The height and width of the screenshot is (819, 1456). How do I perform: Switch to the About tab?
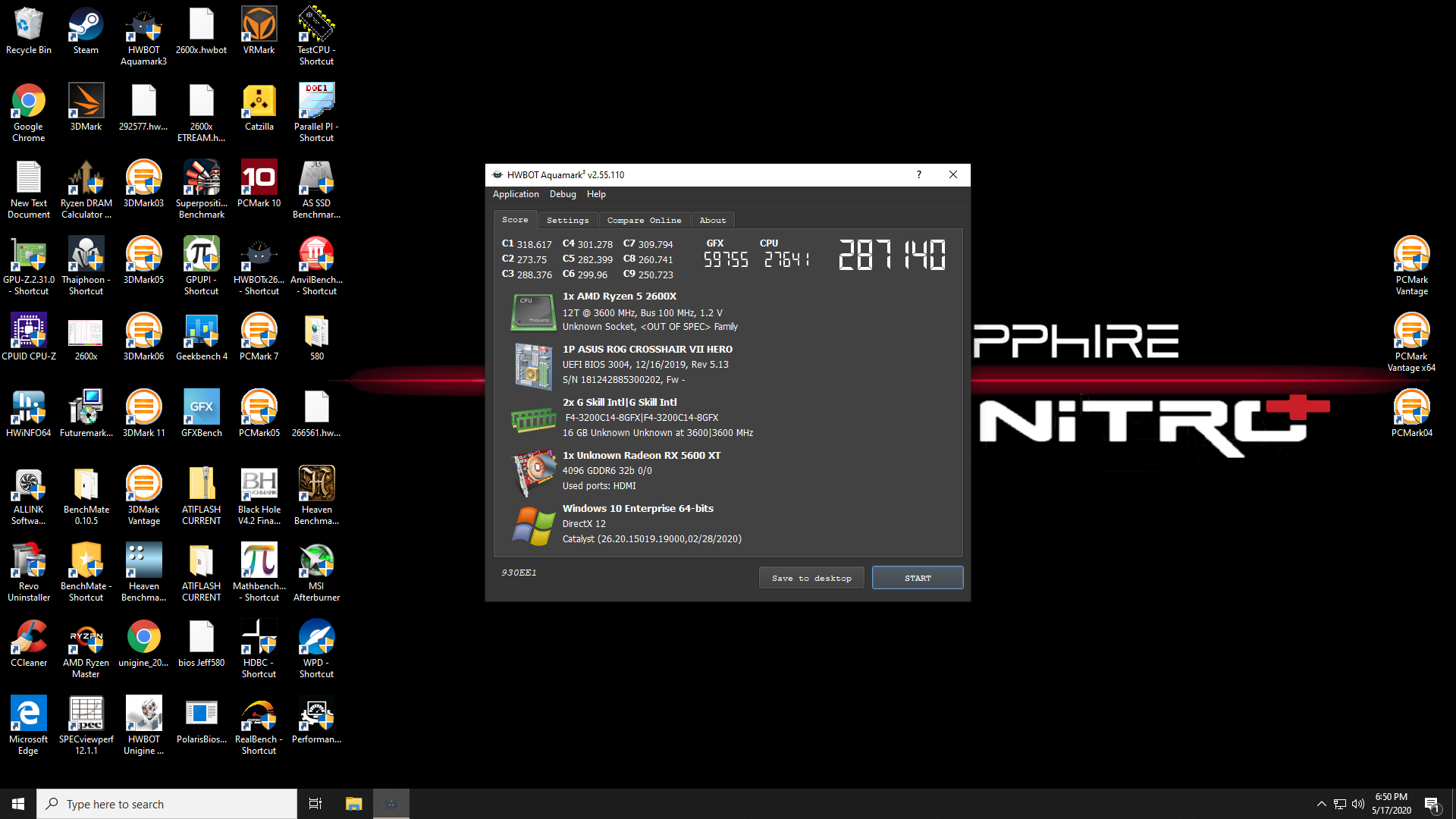713,220
